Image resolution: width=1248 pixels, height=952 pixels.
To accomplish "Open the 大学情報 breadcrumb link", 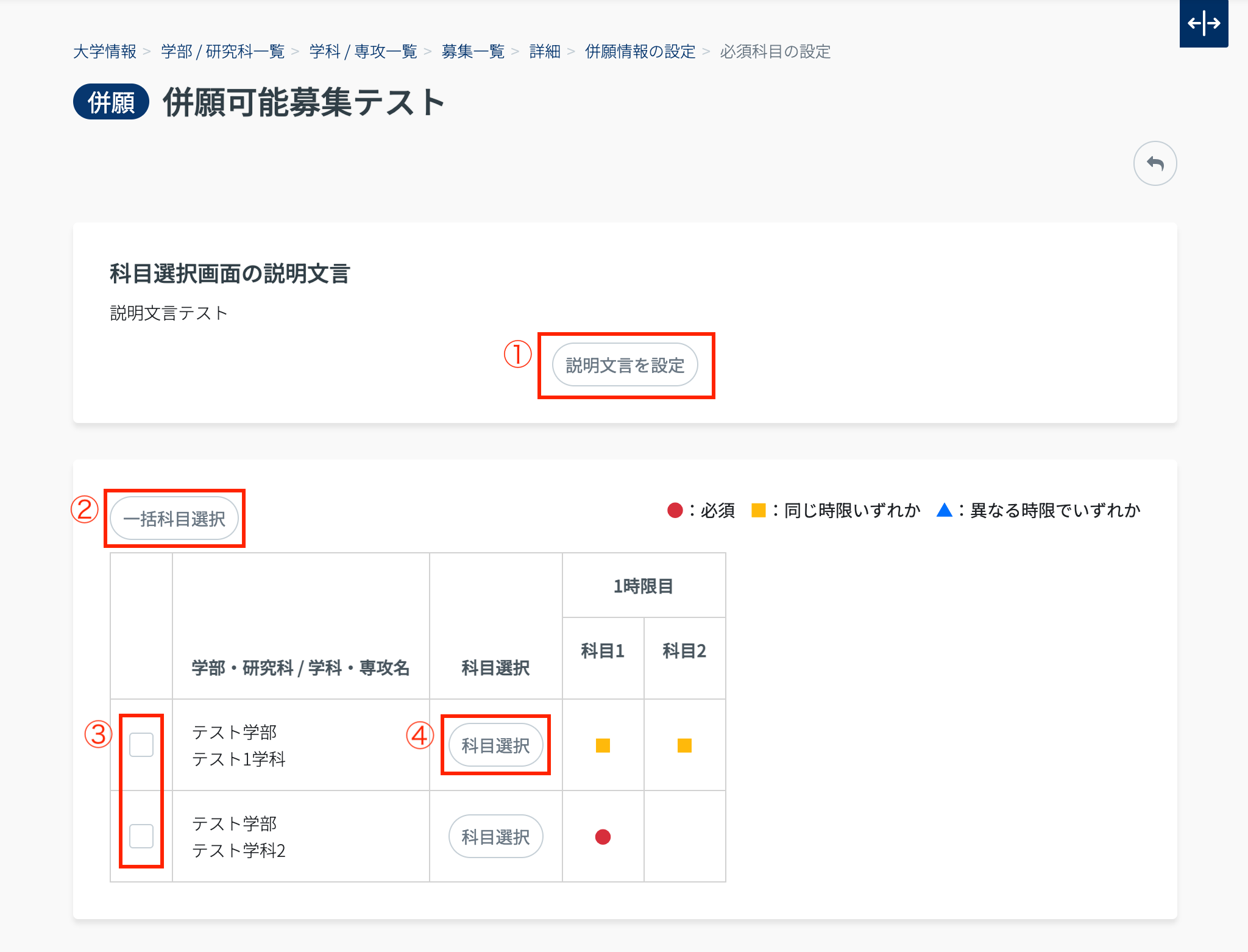I will point(105,52).
